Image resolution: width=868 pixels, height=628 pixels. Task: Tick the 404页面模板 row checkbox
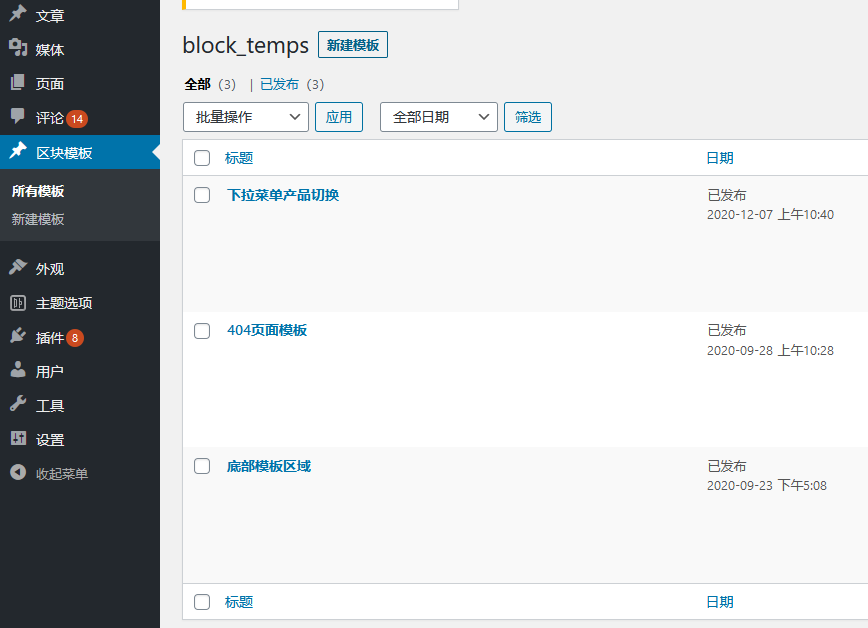pos(202,330)
